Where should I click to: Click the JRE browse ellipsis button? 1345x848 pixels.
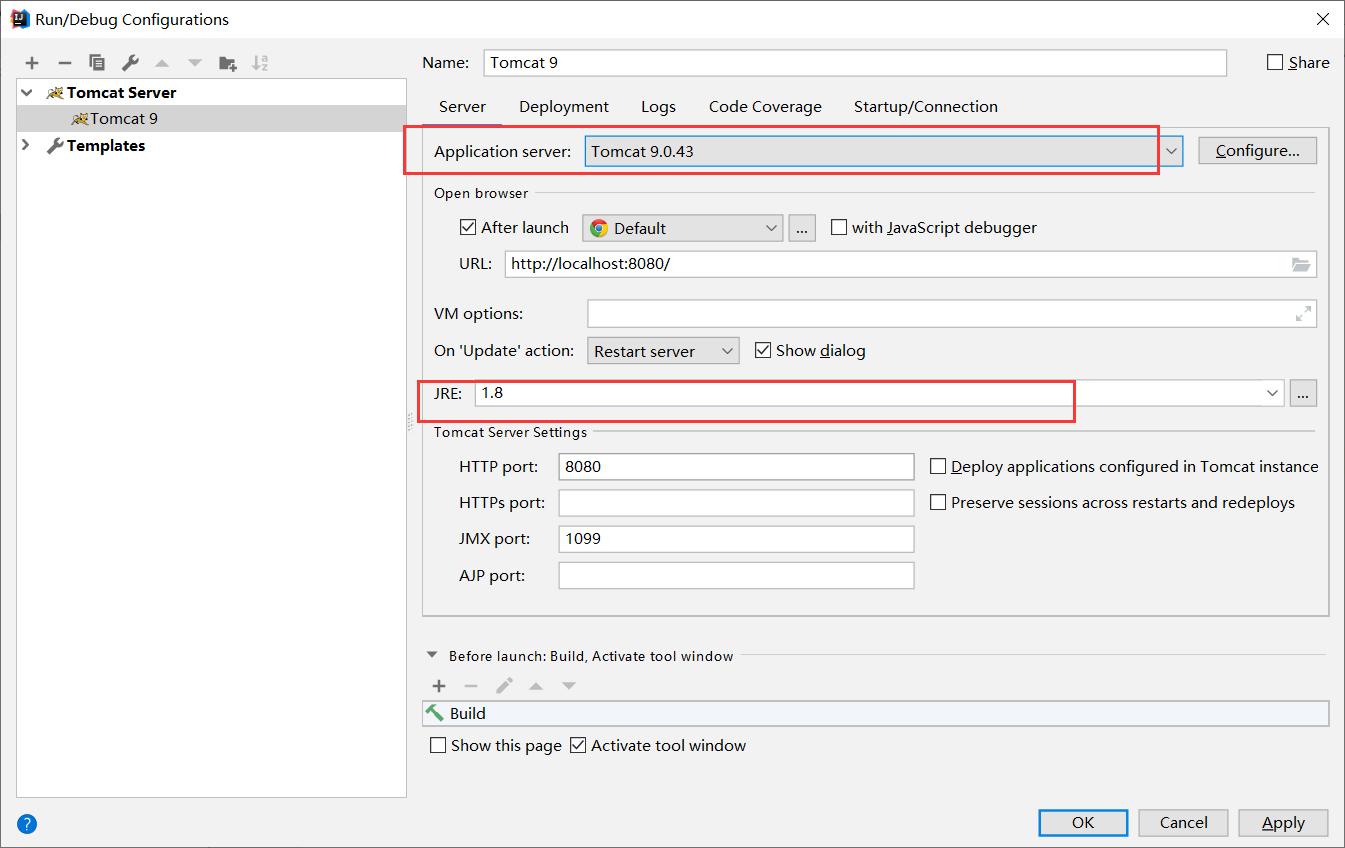(1302, 393)
